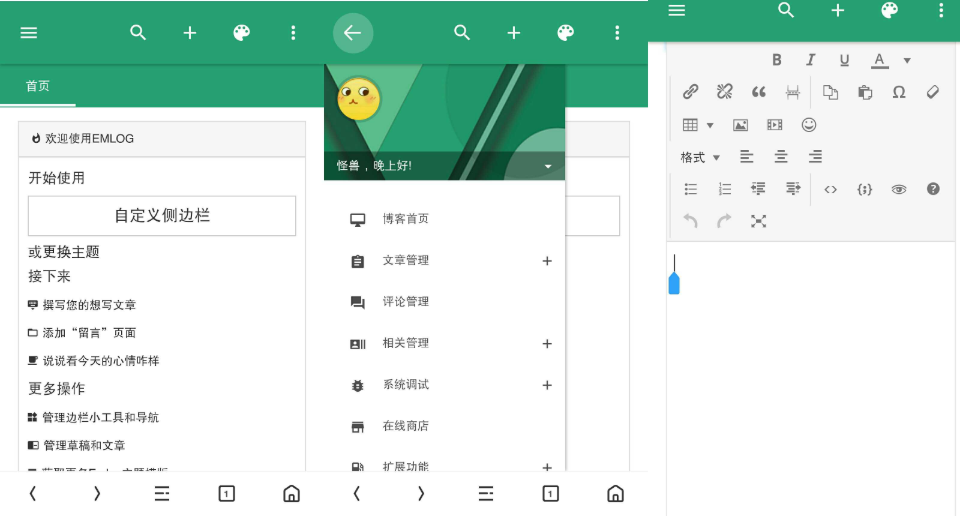Image resolution: width=960 pixels, height=521 pixels.
Task: Toggle bold formatting in the editor
Action: click(776, 60)
